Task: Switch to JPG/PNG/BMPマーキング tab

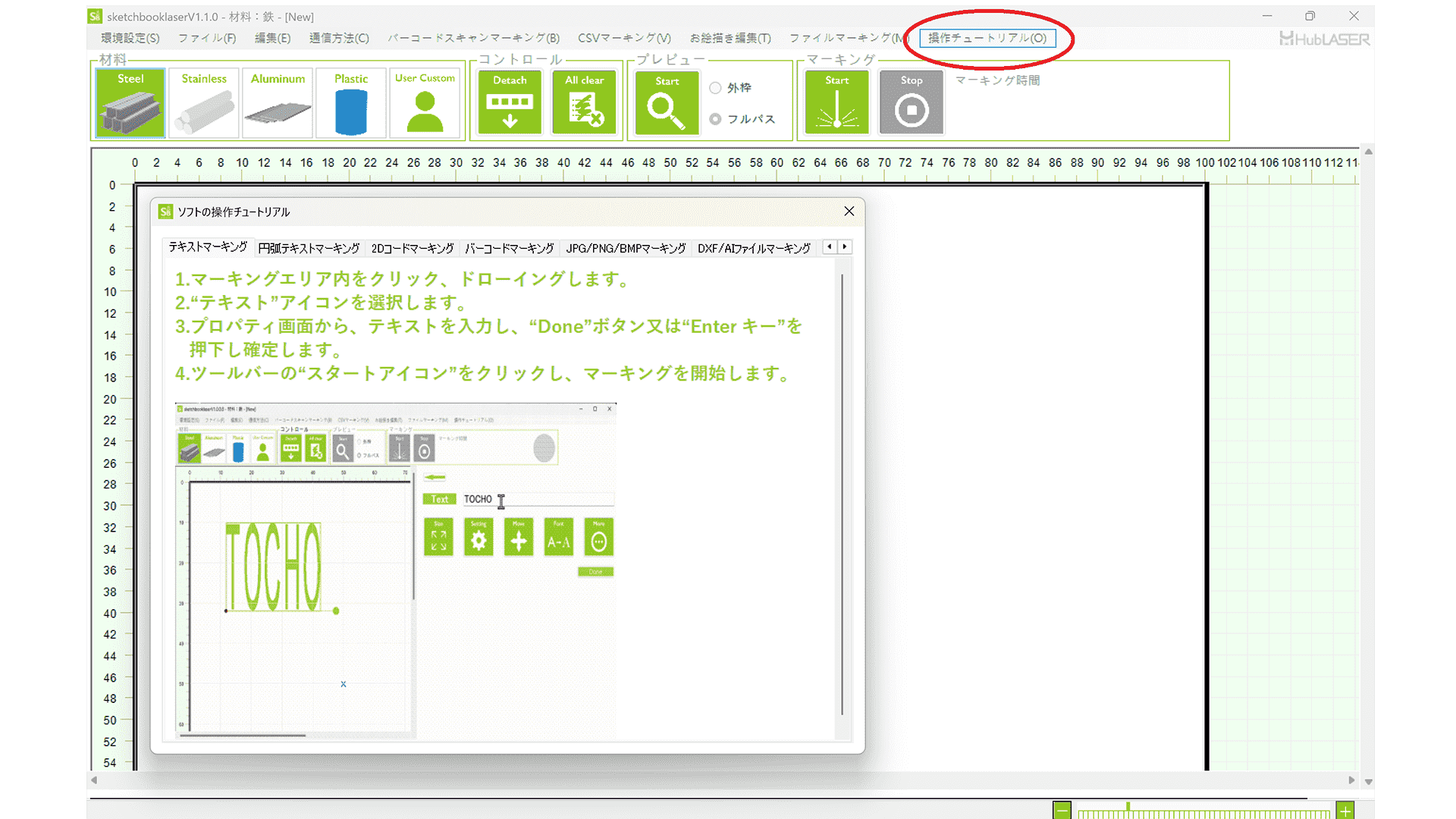Action: [x=626, y=249]
